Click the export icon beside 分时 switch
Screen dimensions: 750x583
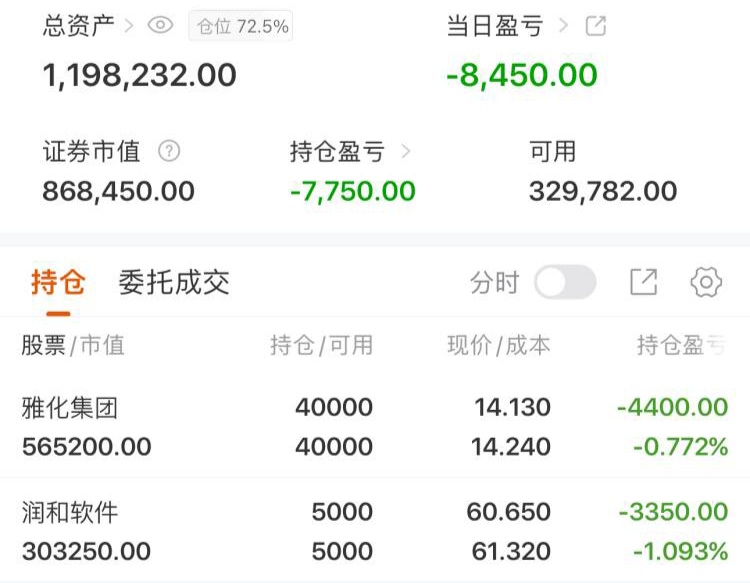point(643,282)
